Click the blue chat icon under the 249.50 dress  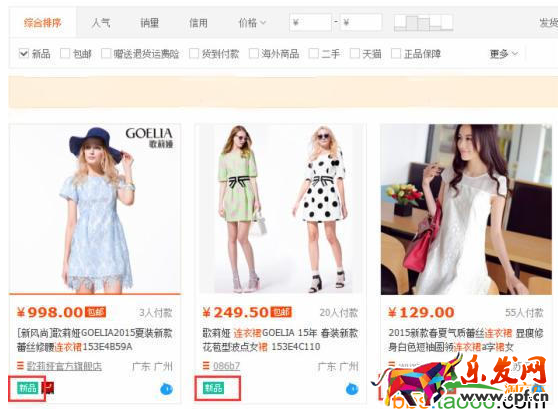pyautogui.click(x=352, y=389)
